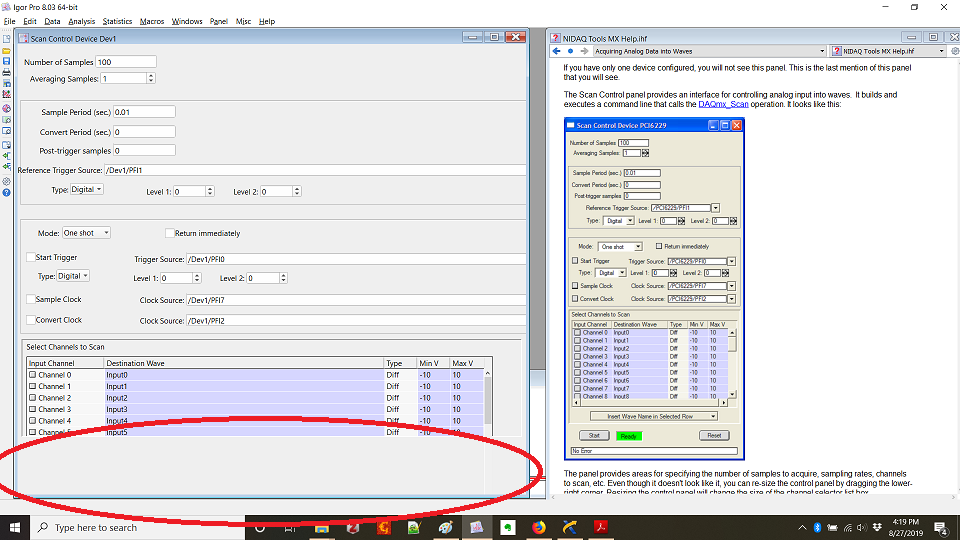Viewport: 960px width, 540px height.
Task: Go back in NIDAQ Tools help browser
Action: [x=556, y=51]
